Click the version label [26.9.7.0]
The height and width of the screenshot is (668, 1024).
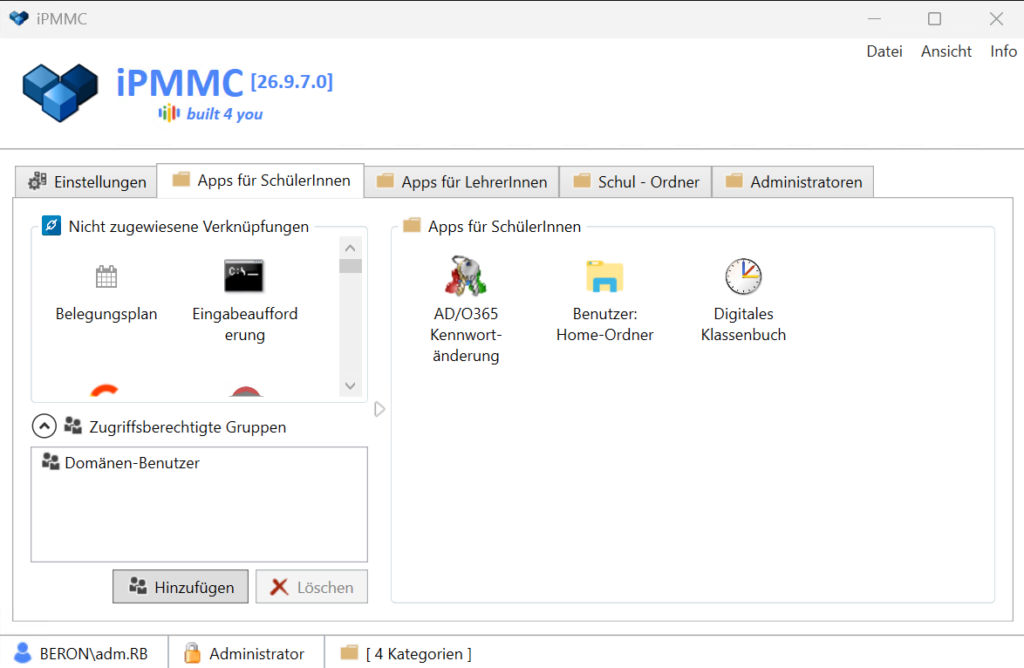[x=292, y=81]
